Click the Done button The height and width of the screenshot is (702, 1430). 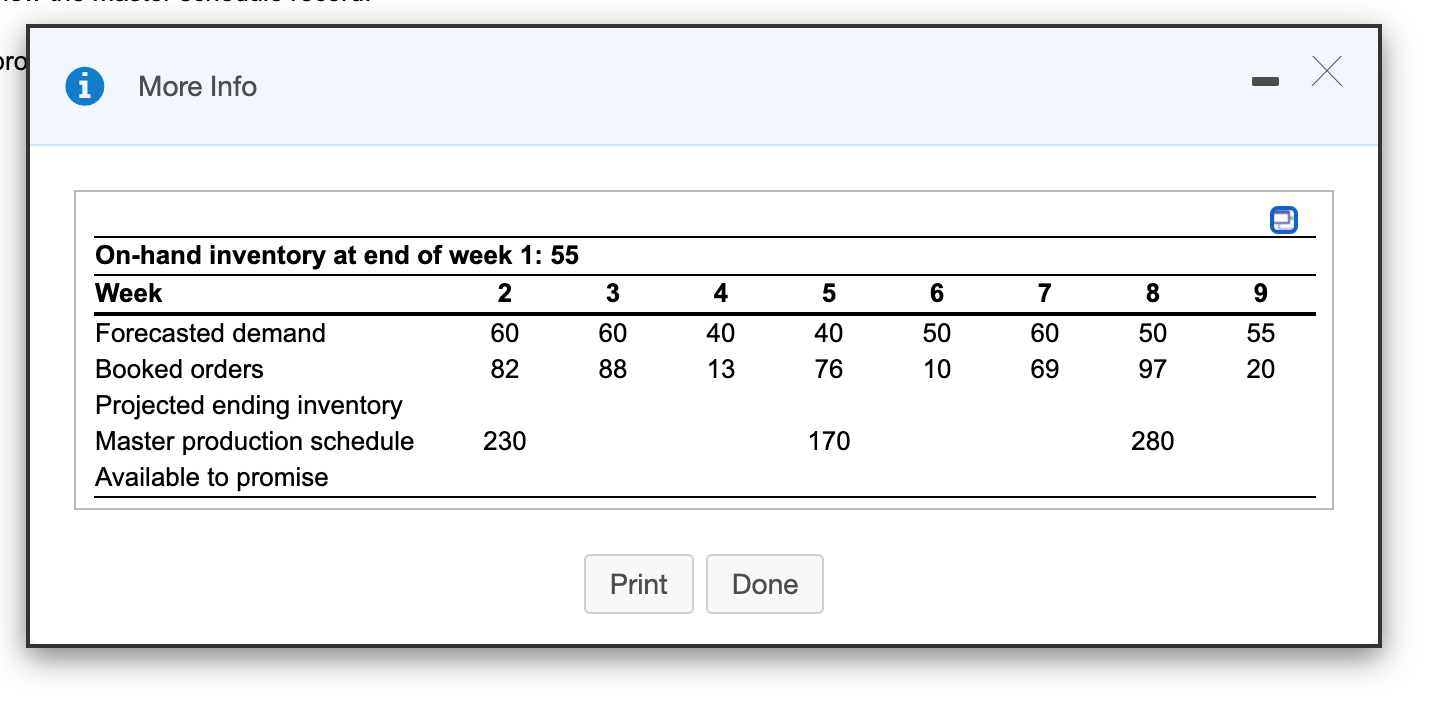pyautogui.click(x=765, y=584)
